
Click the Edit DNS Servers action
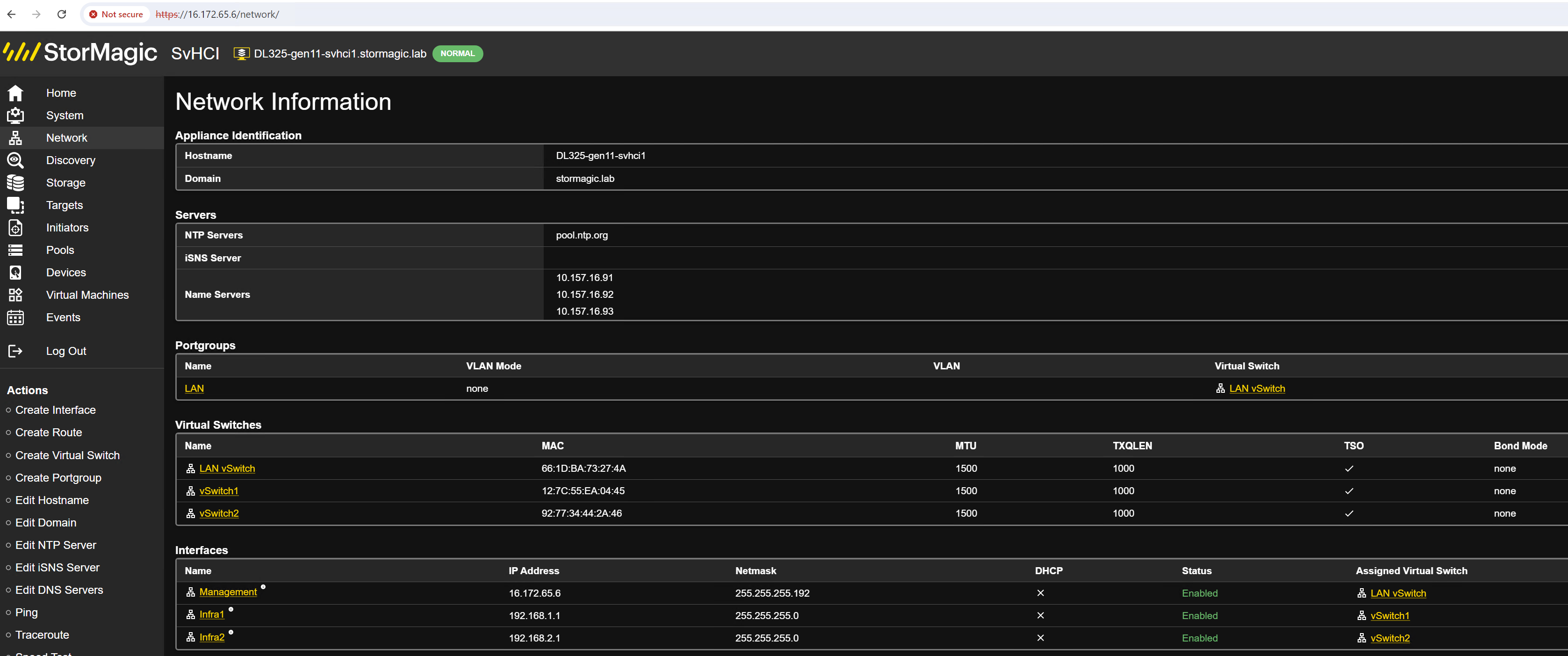tap(59, 590)
